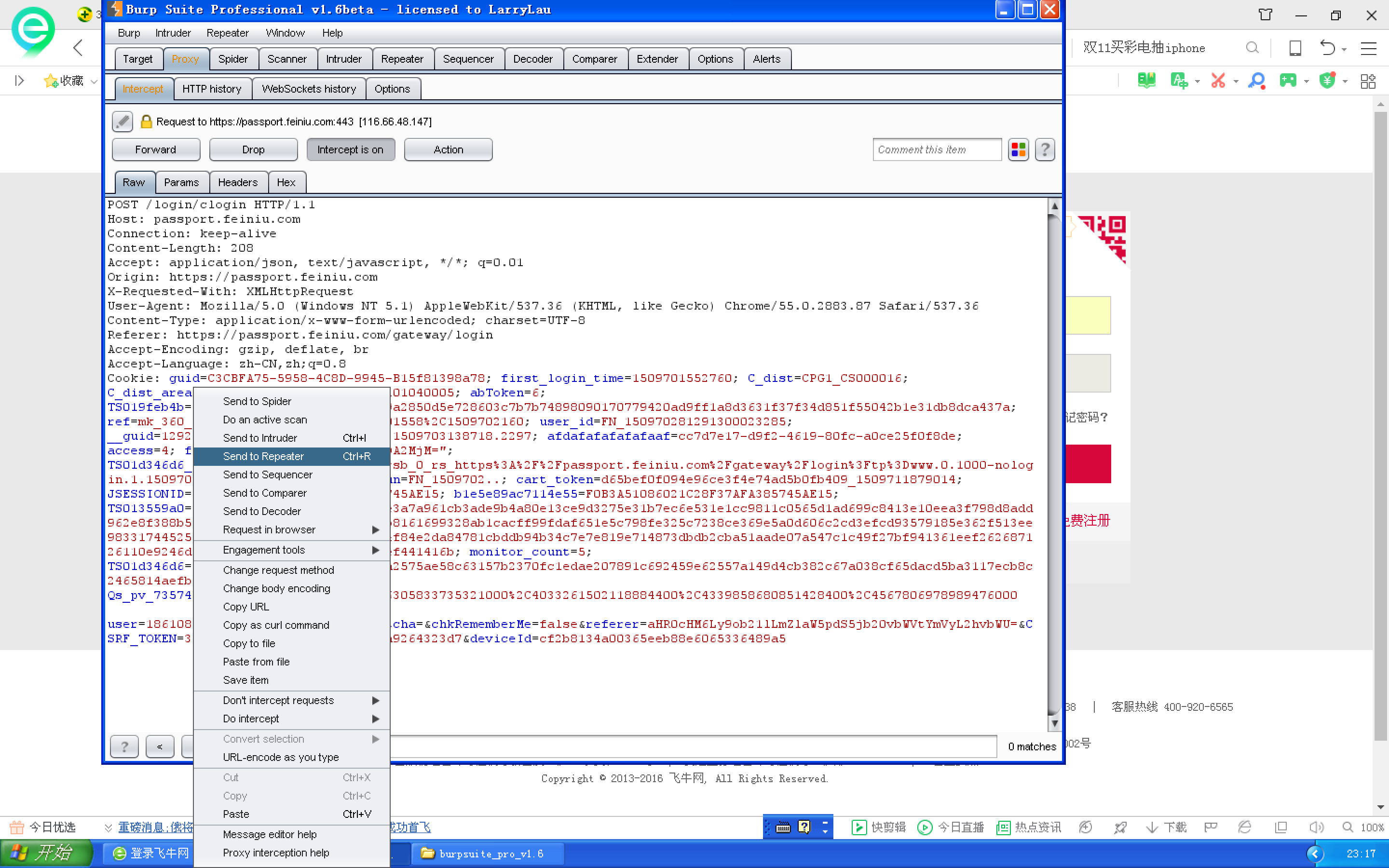Click the Forward button

[x=156, y=150]
